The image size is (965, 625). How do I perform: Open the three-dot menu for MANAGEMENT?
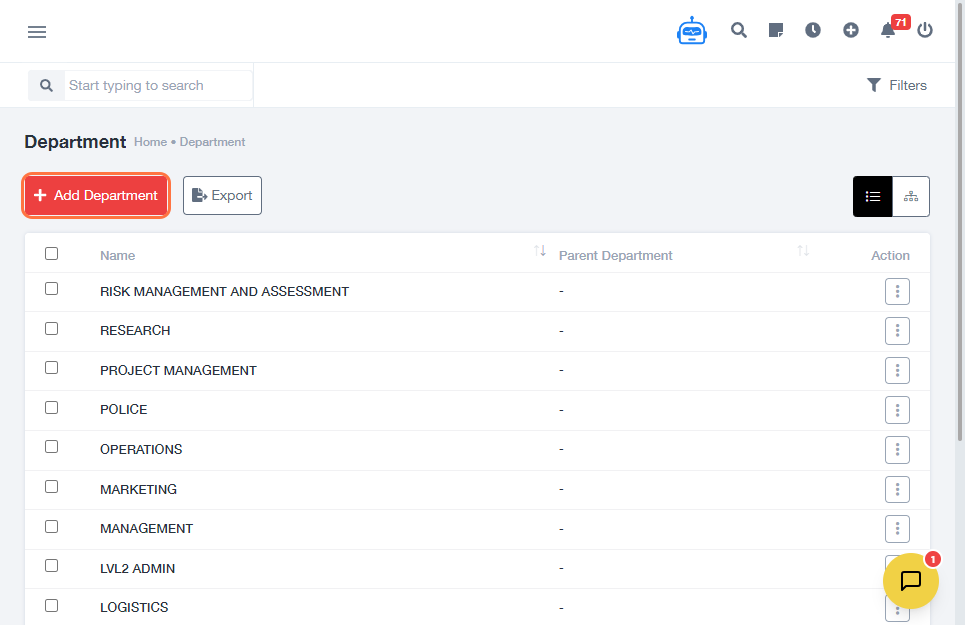pyautogui.click(x=897, y=529)
